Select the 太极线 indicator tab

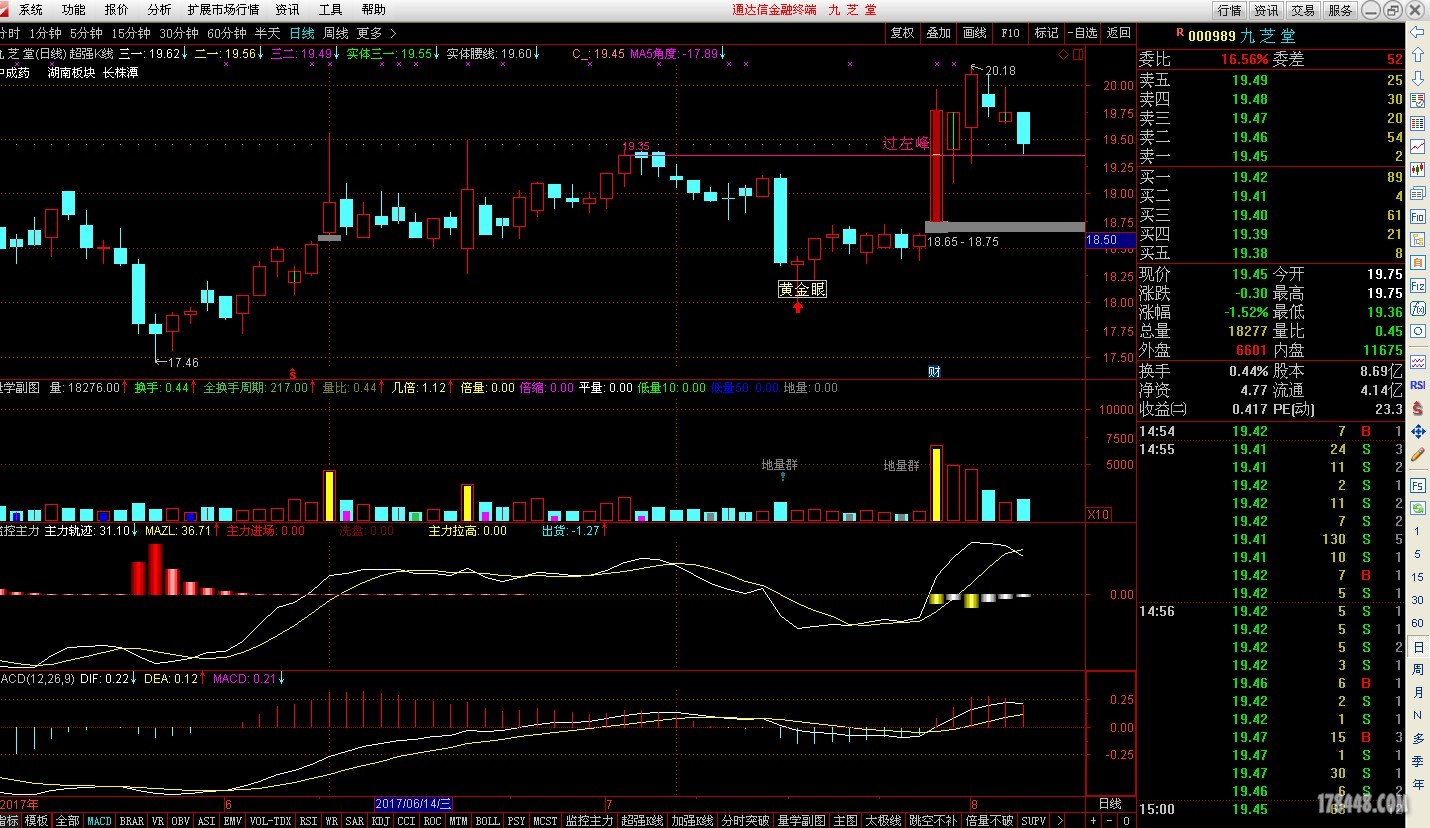click(883, 820)
